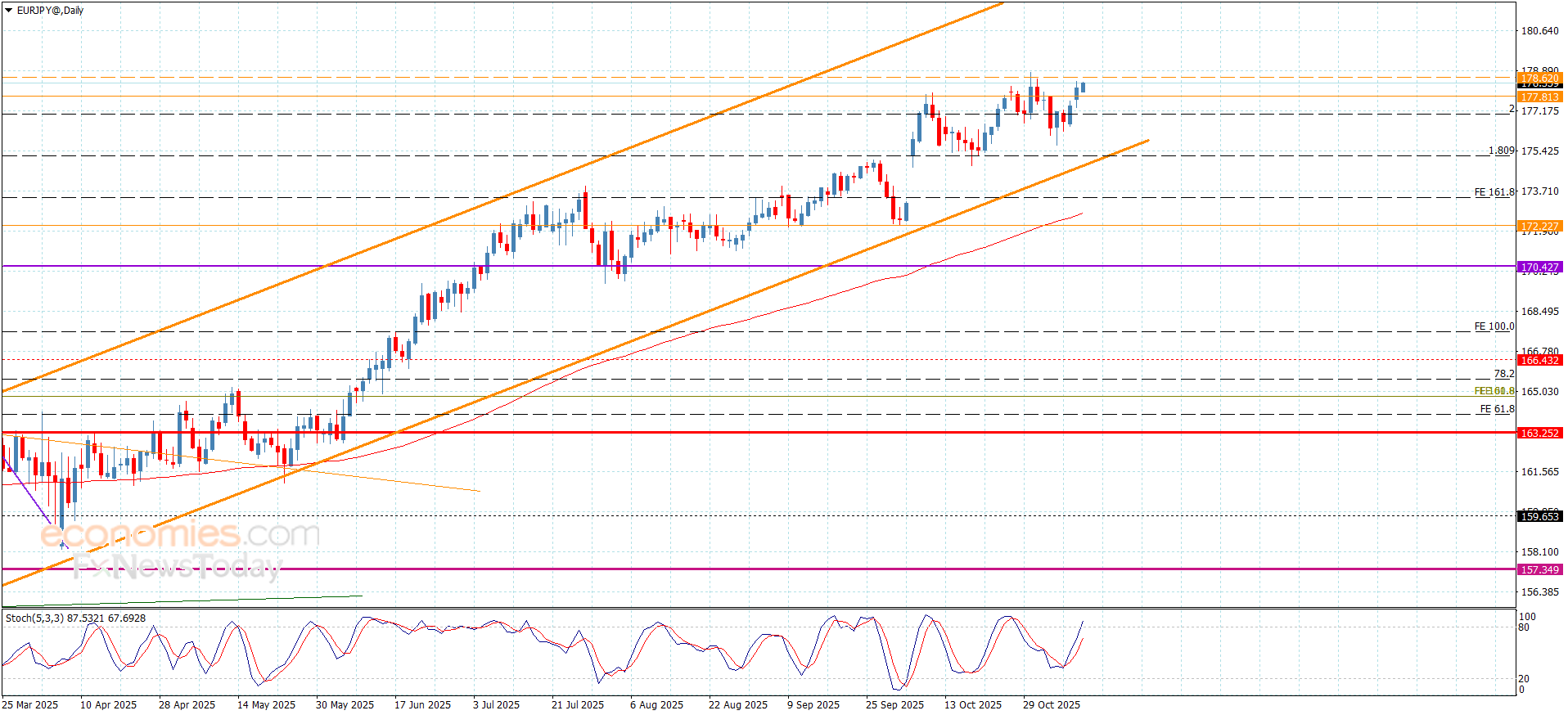Open the chart menu triangle beside EURJPY@,Daily

[x=9, y=11]
